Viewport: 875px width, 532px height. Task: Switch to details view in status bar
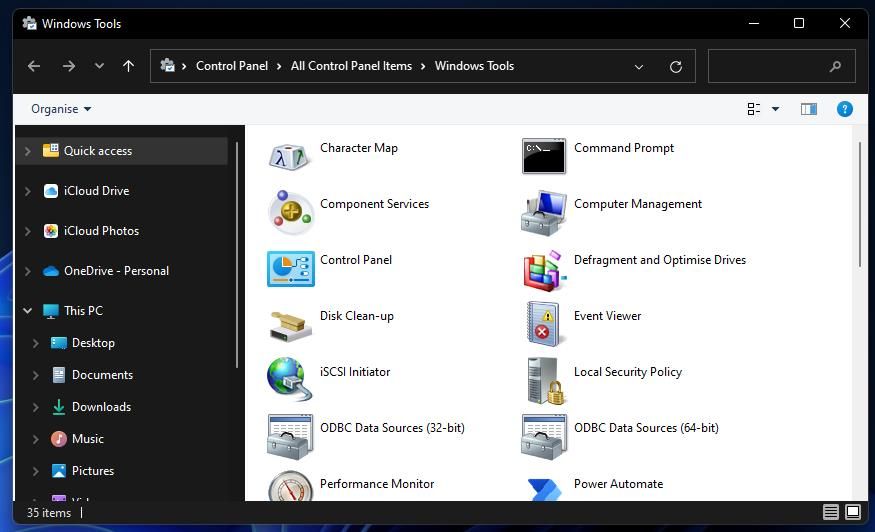[831, 512]
